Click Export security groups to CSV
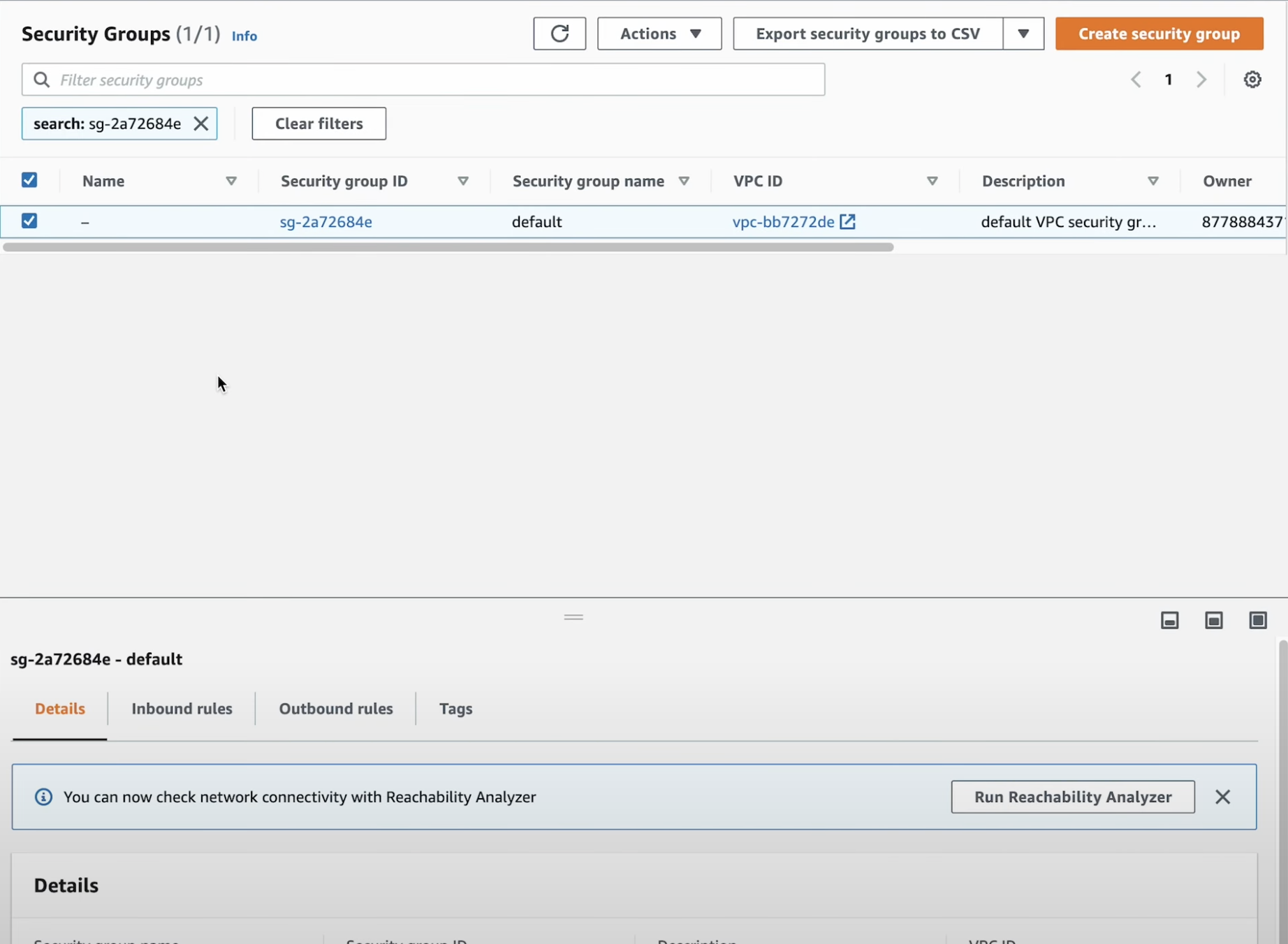Image resolution: width=1288 pixels, height=944 pixels. 868,34
